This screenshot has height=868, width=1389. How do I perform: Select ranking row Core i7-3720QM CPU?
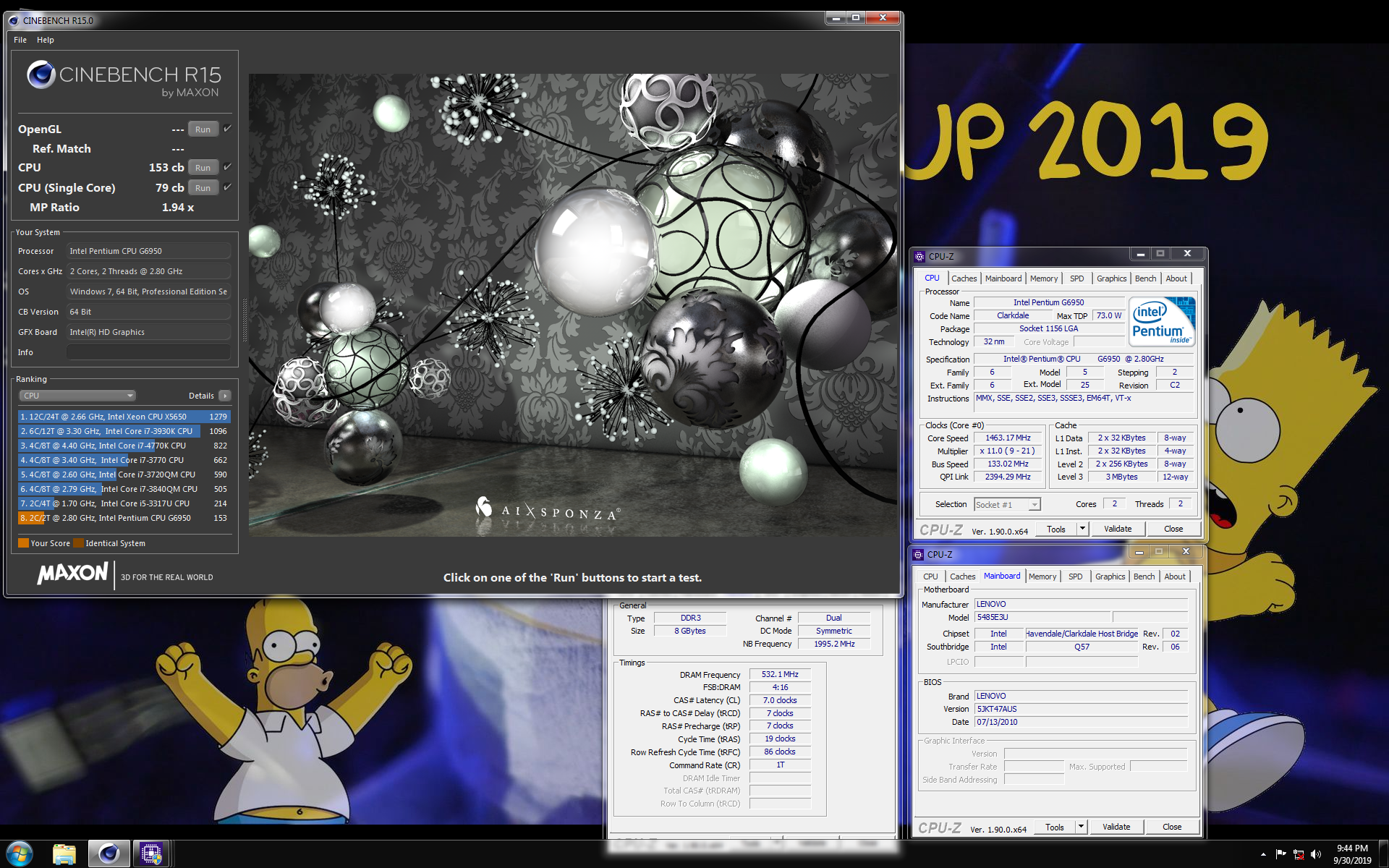124,475
